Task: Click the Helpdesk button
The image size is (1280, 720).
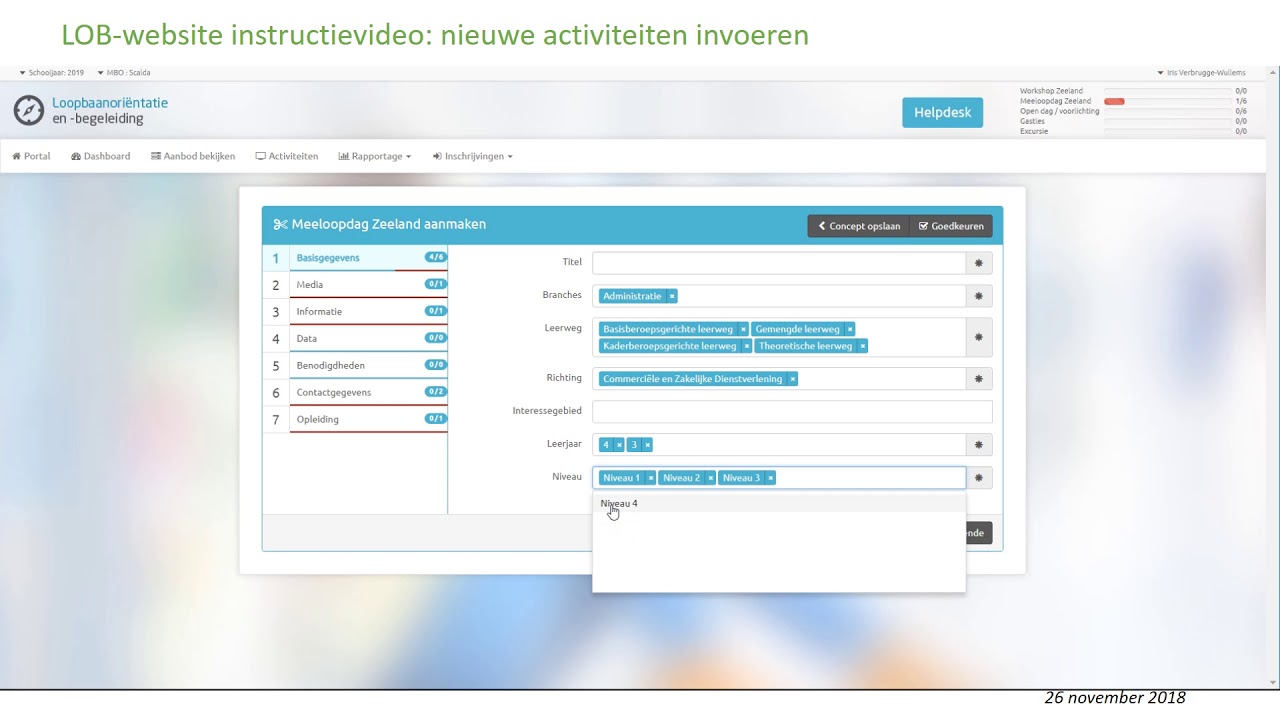Action: [x=943, y=112]
